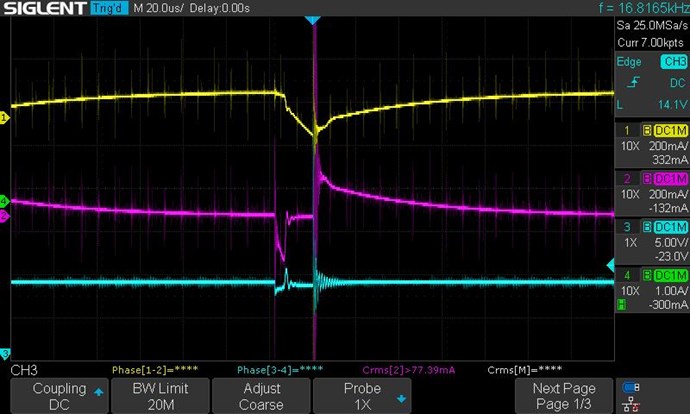Click channel 3 bandwidth limit B icon

(647, 227)
